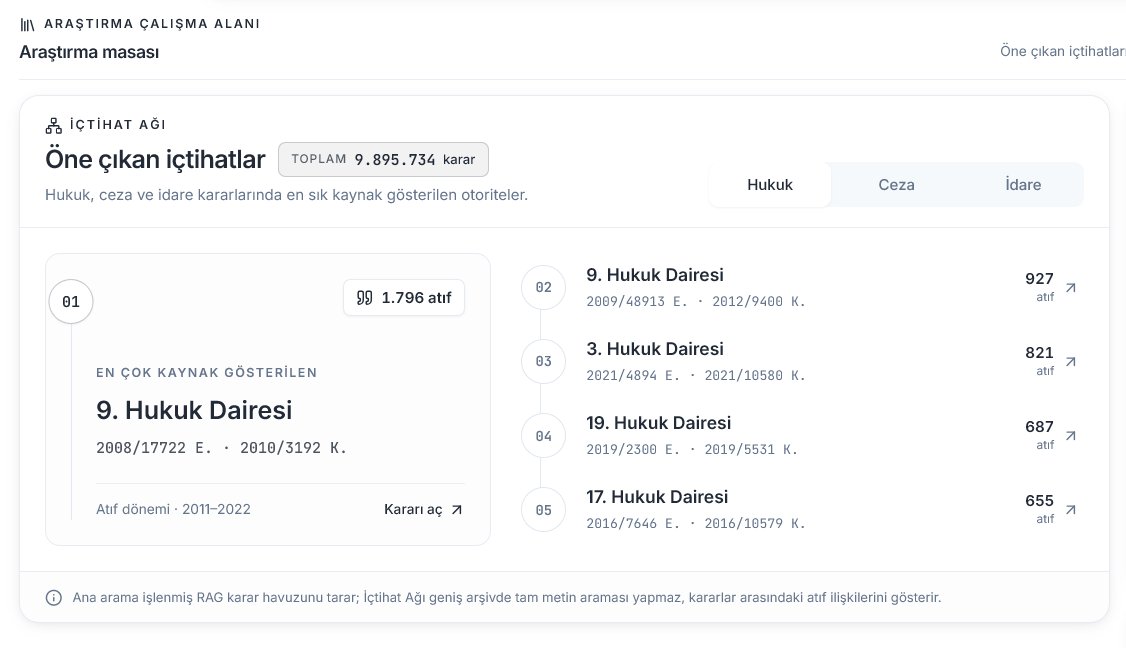Screen dimensions: 1126x648
Task: Open arrow icon for 687 atıf decision
Action: coord(1071,435)
